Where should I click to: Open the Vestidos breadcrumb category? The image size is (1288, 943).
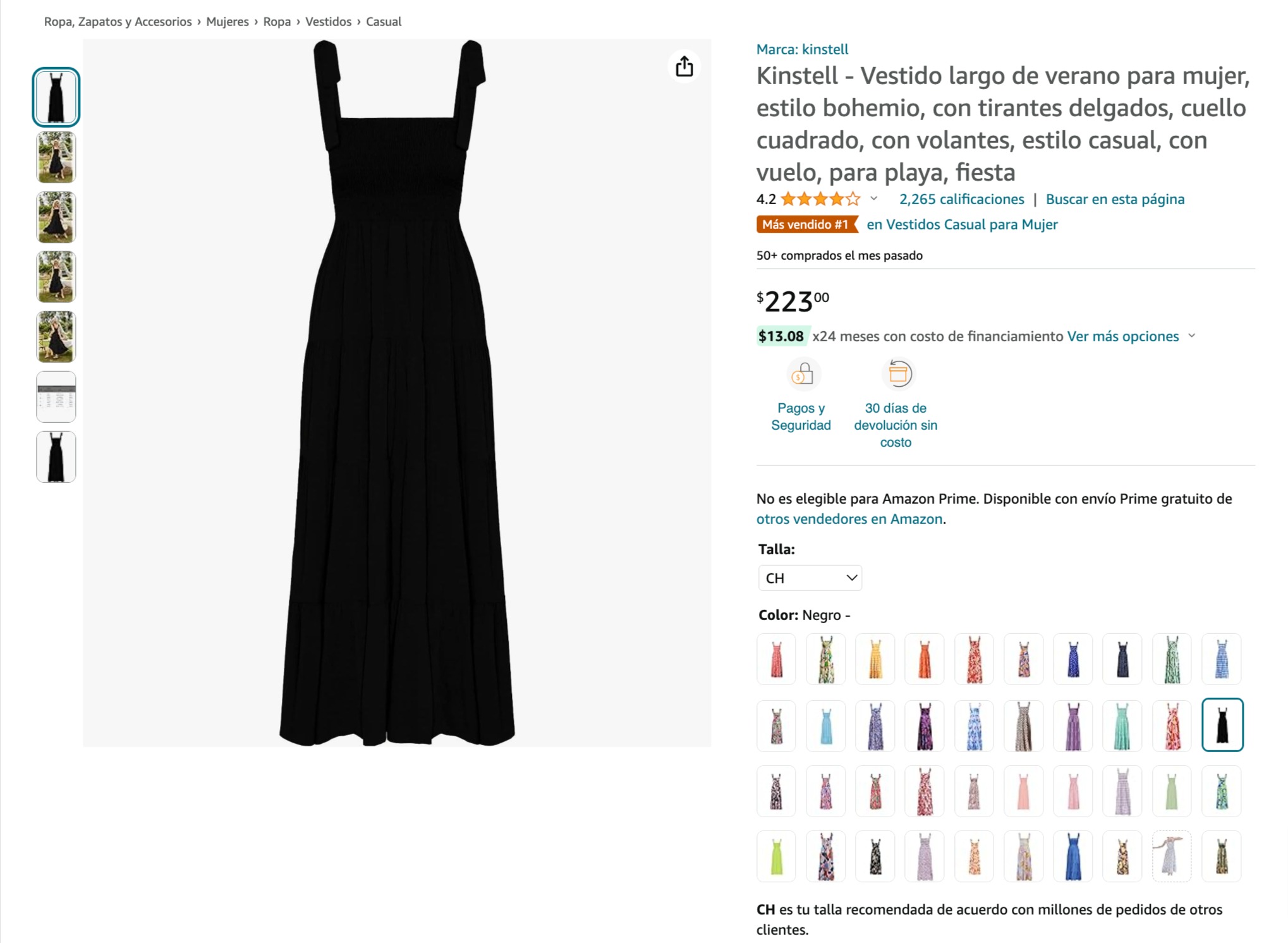[328, 21]
